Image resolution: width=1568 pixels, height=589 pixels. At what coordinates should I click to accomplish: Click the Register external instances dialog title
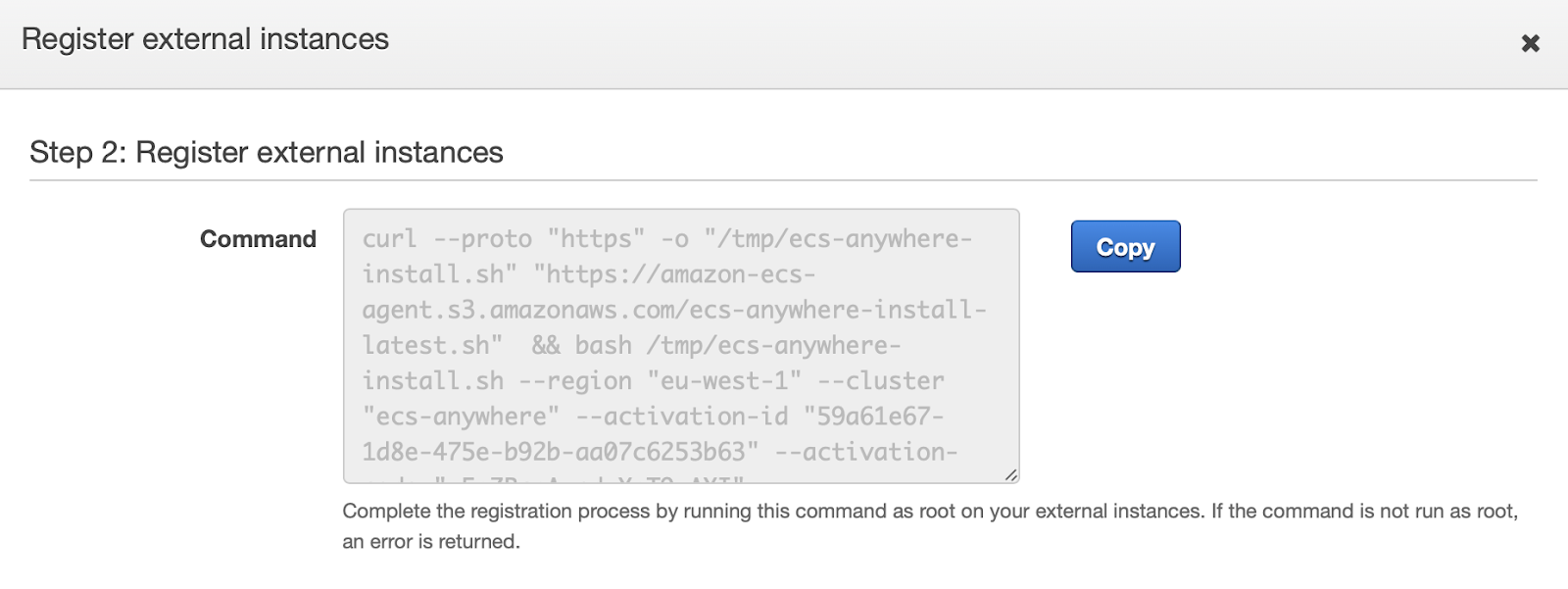(x=205, y=39)
